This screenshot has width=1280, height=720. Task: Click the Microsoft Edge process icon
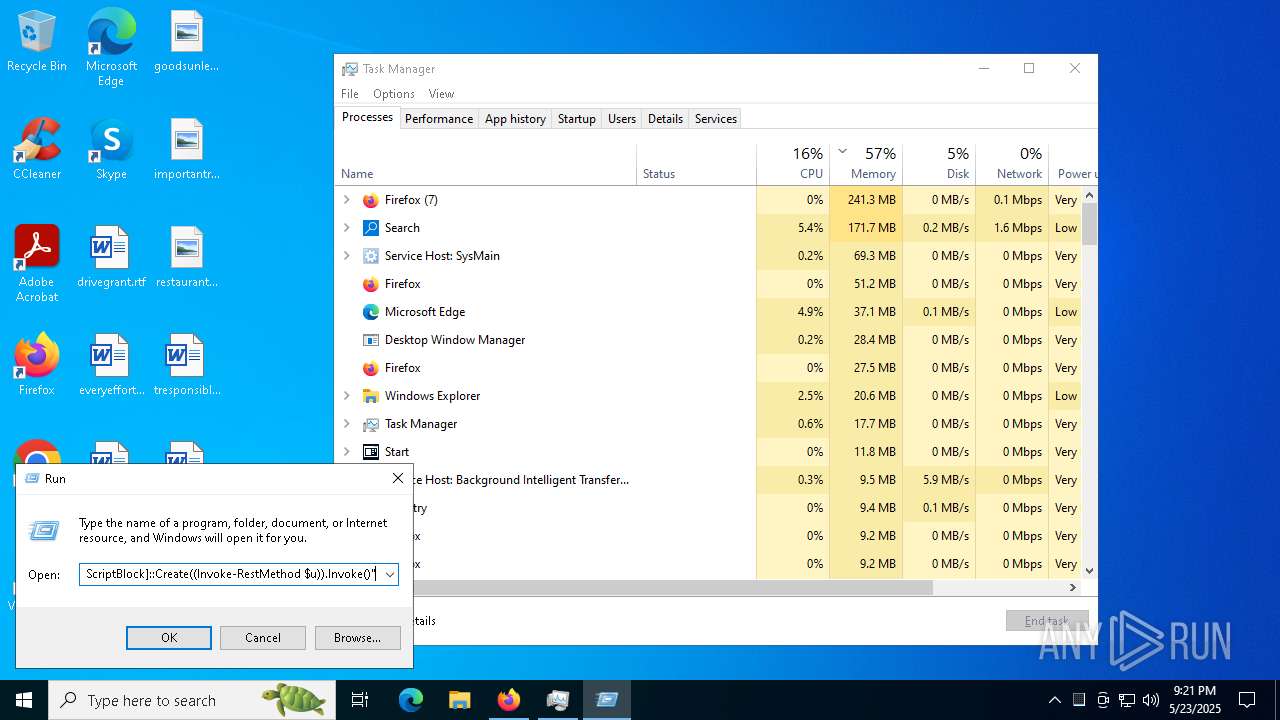371,312
